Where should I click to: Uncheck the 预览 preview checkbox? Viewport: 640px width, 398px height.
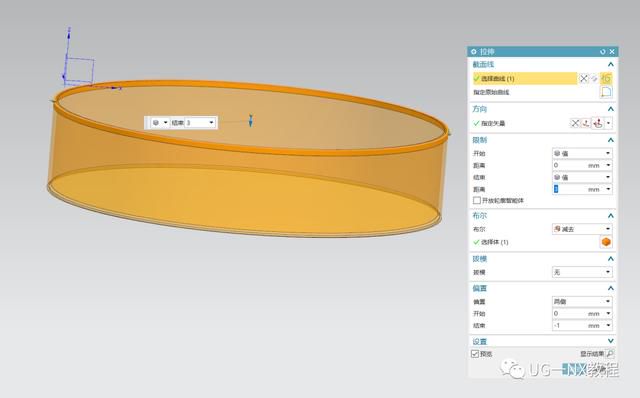475,354
